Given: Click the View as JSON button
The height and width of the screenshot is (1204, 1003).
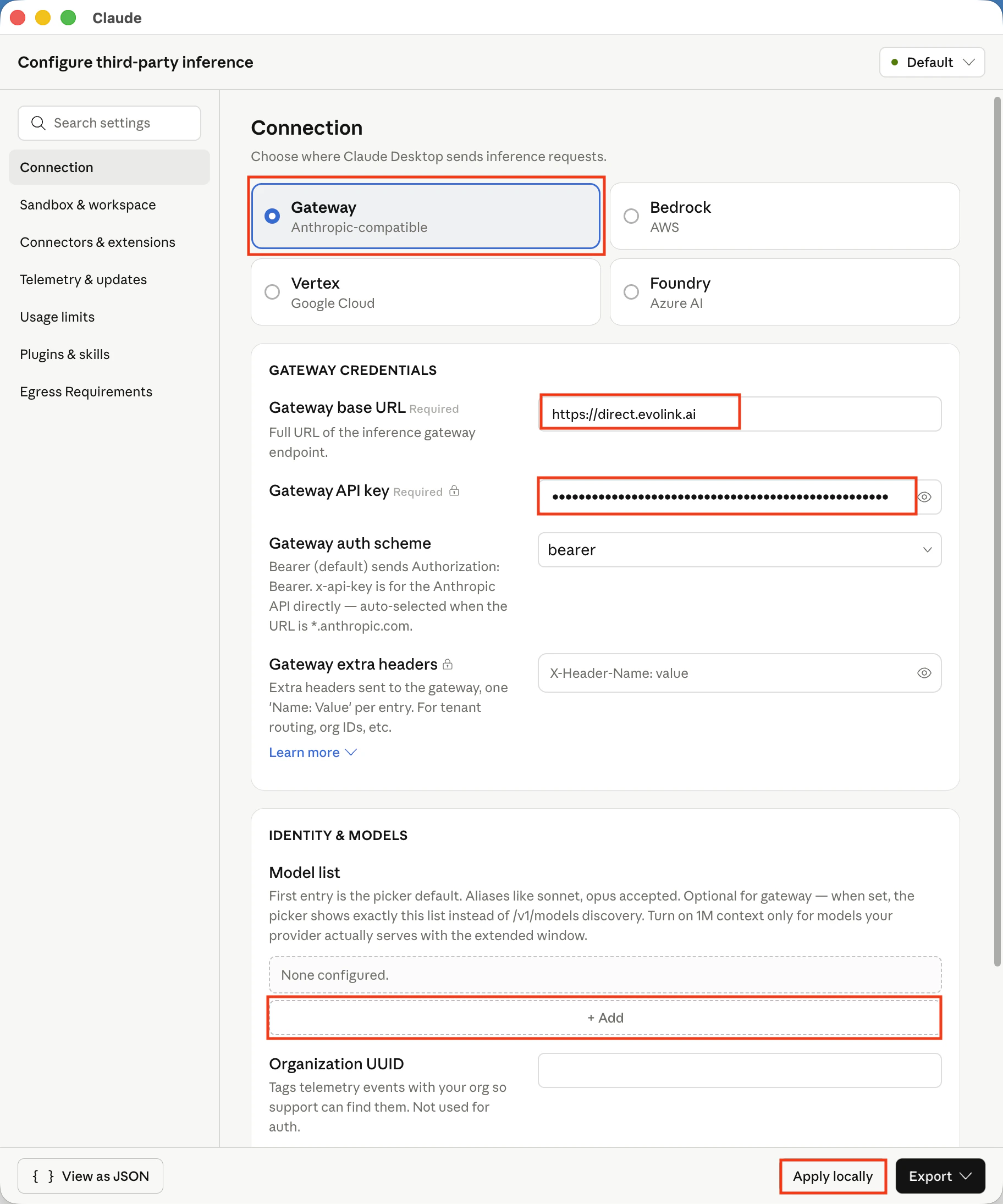Looking at the screenshot, I should tap(91, 1176).
